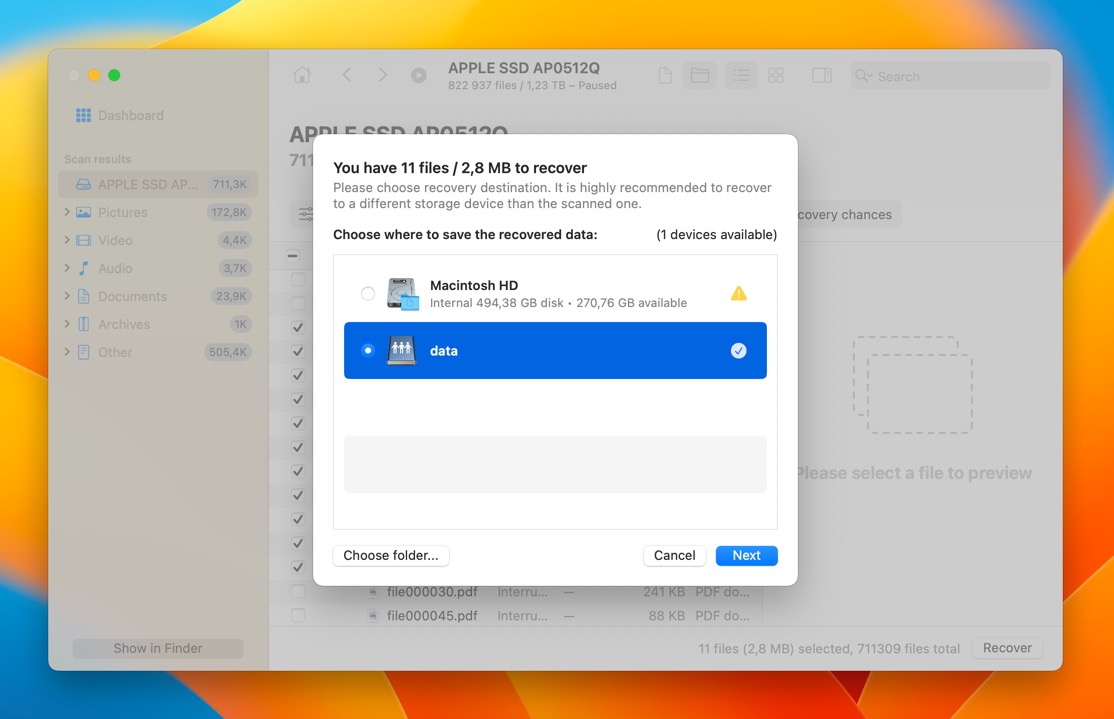Click the checkmark badge on data row
Viewport: 1114px width, 719px height.
pos(739,350)
